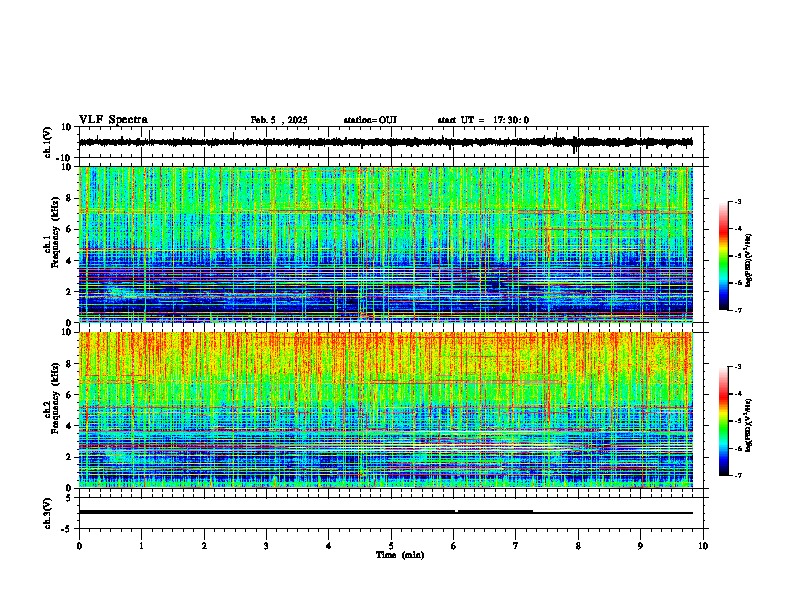Select the date text "Feb. 5, 2025"
The width and height of the screenshot is (792, 612).
coord(279,120)
